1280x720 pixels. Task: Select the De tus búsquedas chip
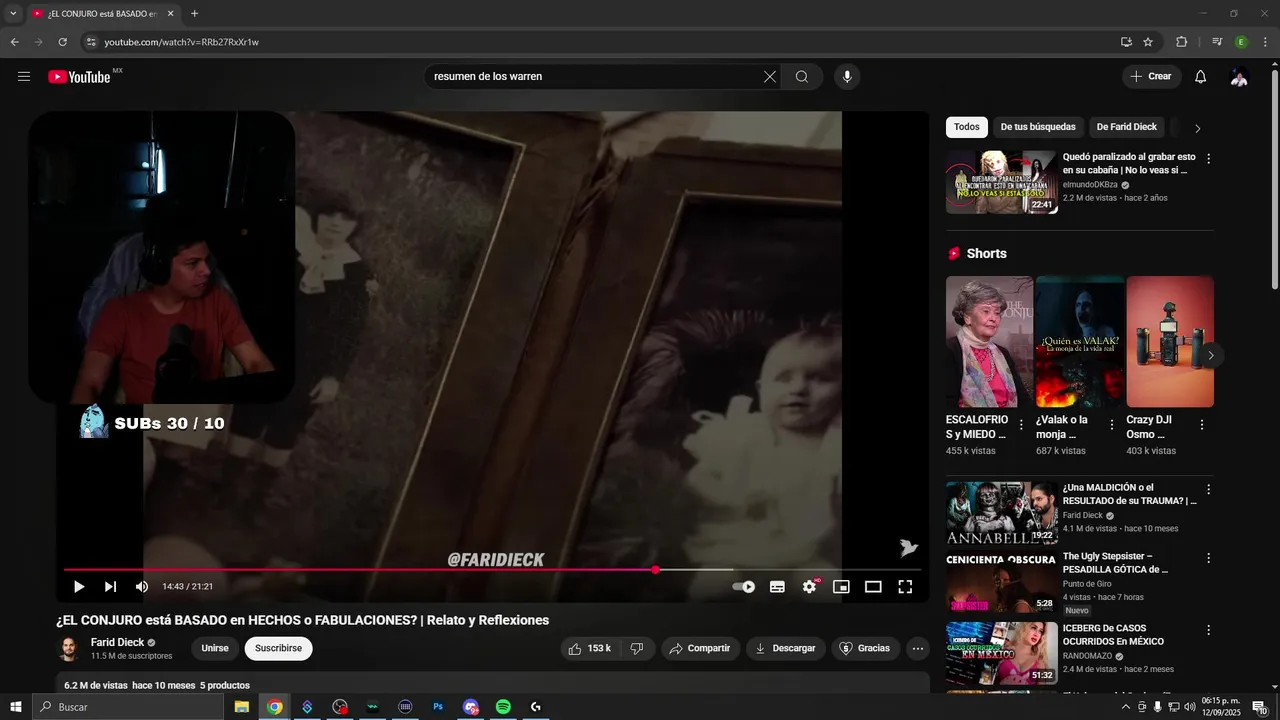[1038, 127]
